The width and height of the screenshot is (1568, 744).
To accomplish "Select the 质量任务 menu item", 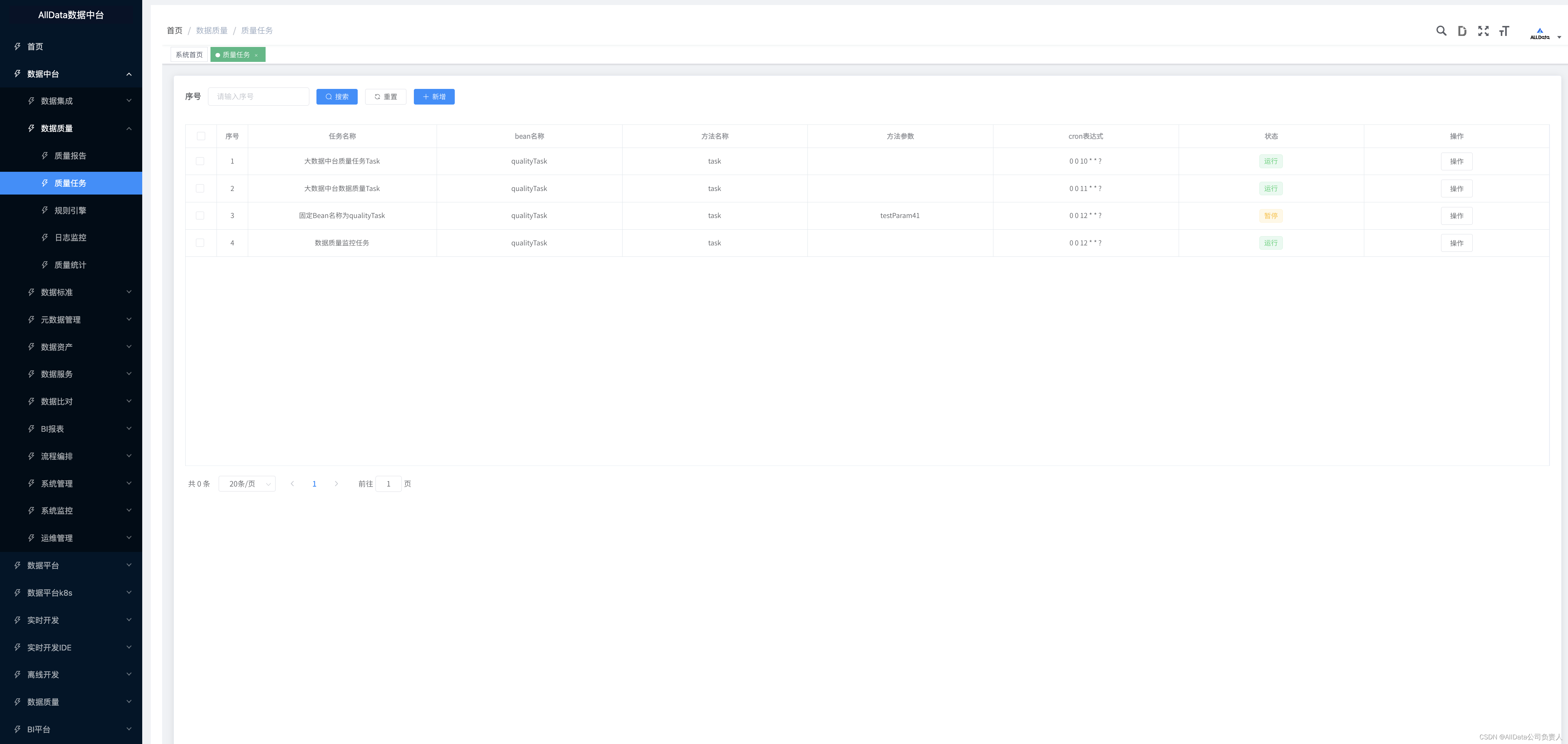I will point(71,183).
